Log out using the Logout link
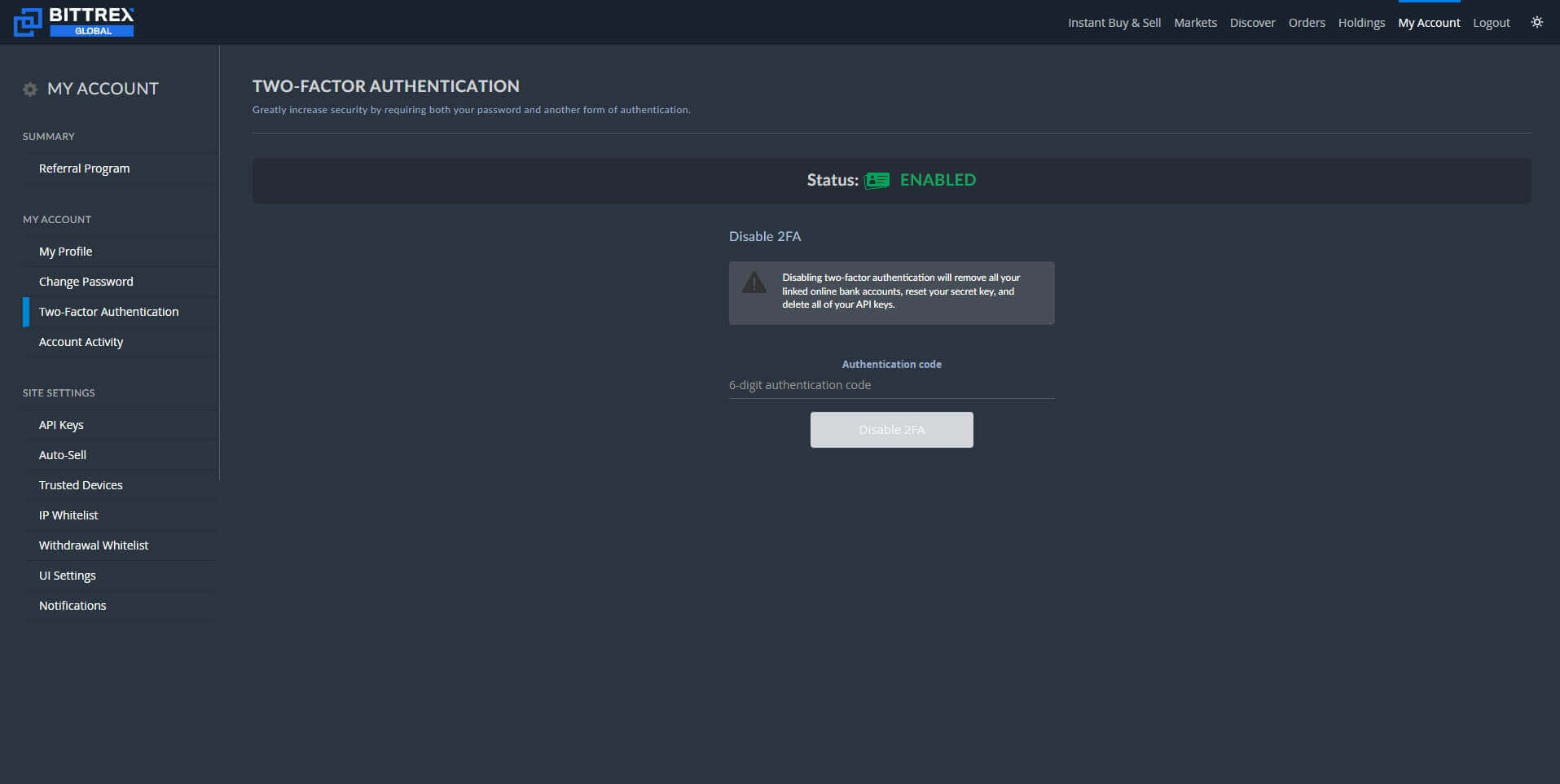The width and height of the screenshot is (1560, 784). point(1491,23)
